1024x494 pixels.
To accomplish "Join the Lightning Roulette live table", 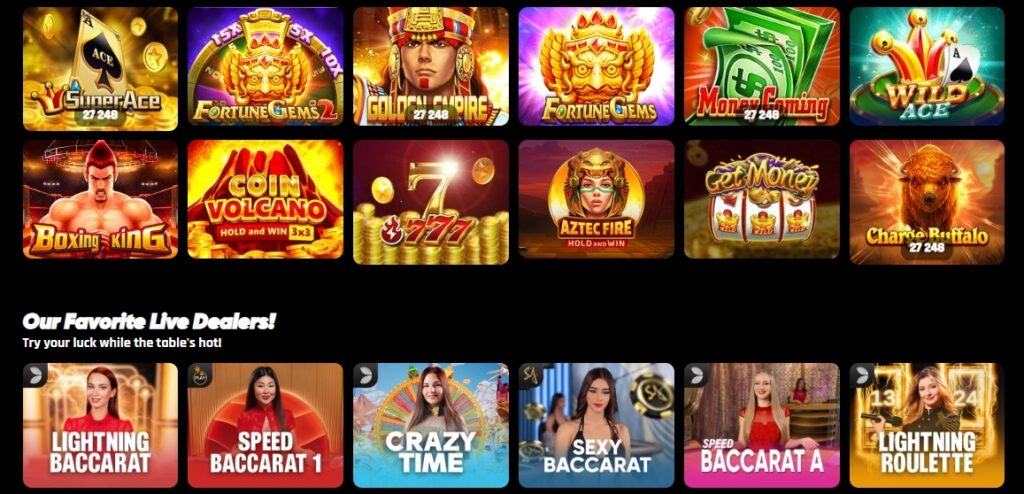I will point(927,425).
